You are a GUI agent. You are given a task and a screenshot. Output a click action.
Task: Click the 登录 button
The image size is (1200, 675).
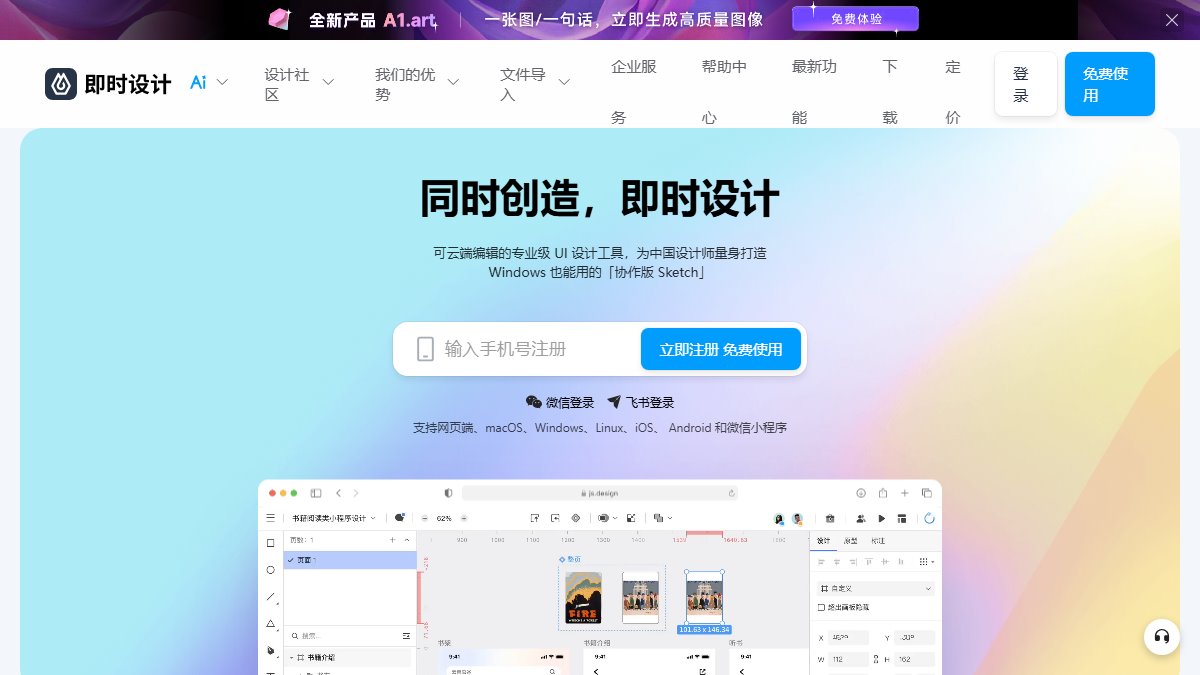pyautogui.click(x=1025, y=84)
